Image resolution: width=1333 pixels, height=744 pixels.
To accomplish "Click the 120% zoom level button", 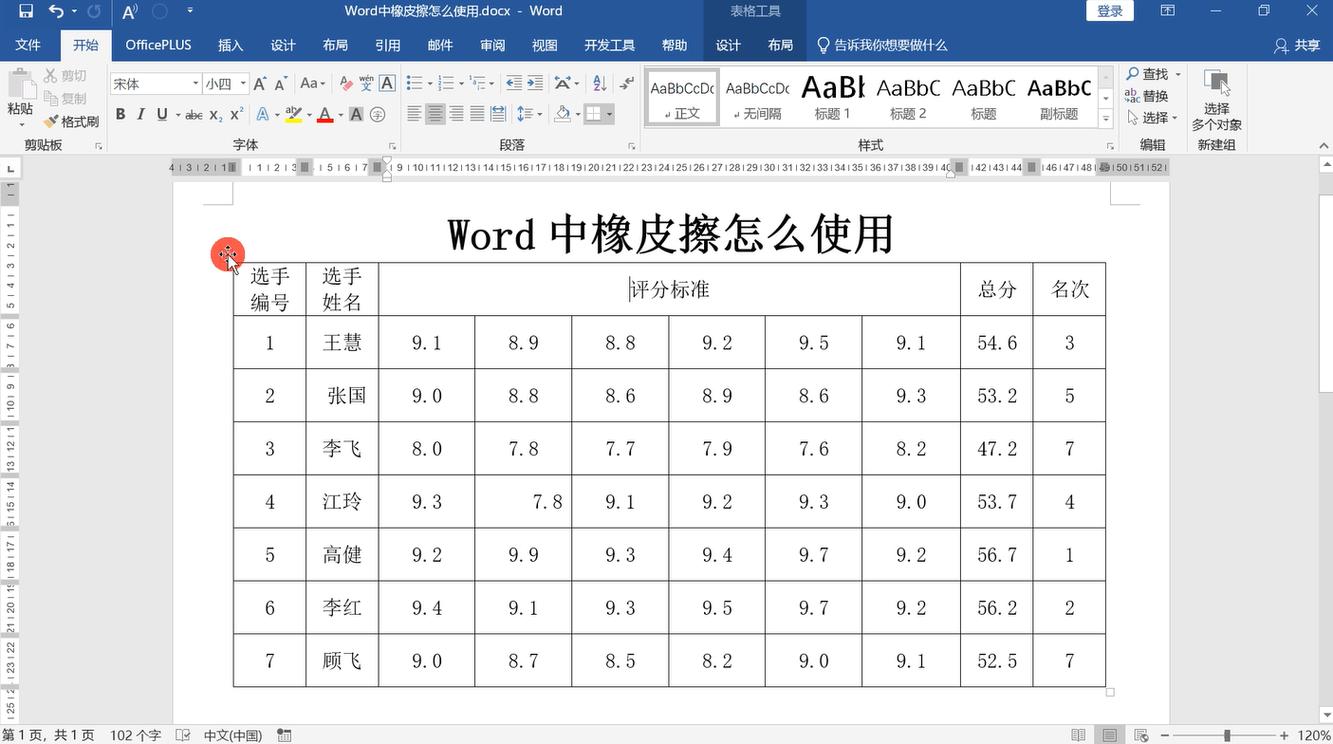I will coord(1313,735).
